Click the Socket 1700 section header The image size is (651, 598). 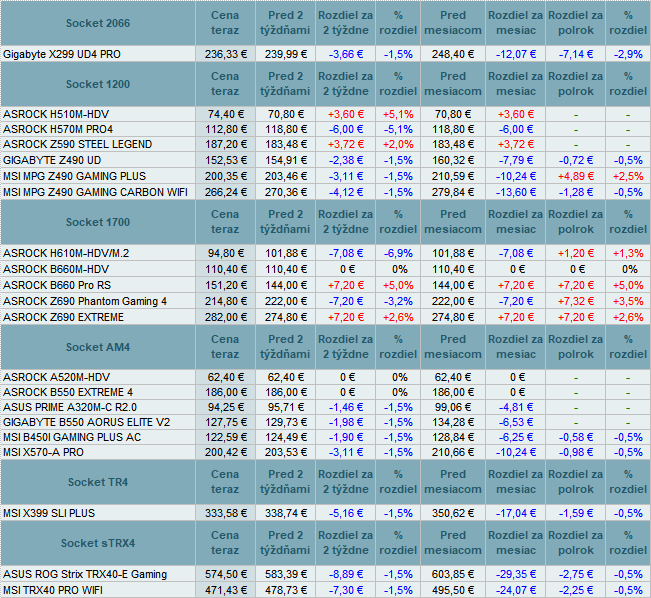[x=98, y=222]
